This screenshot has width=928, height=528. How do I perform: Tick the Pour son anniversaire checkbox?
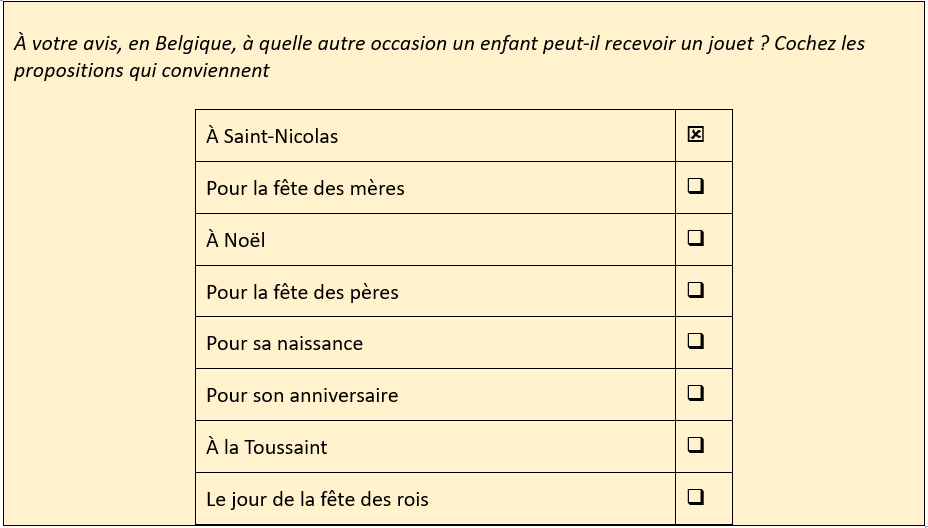tap(695, 393)
